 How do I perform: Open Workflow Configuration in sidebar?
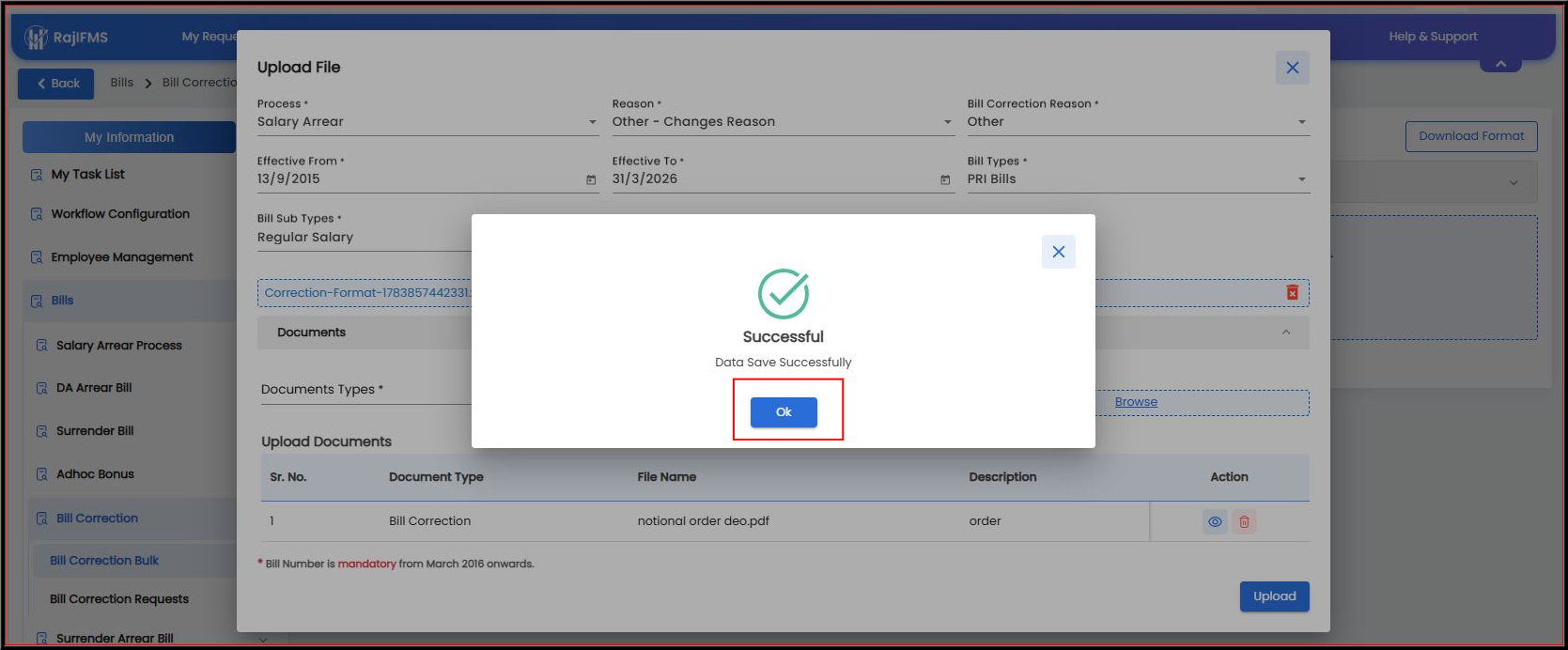120,214
